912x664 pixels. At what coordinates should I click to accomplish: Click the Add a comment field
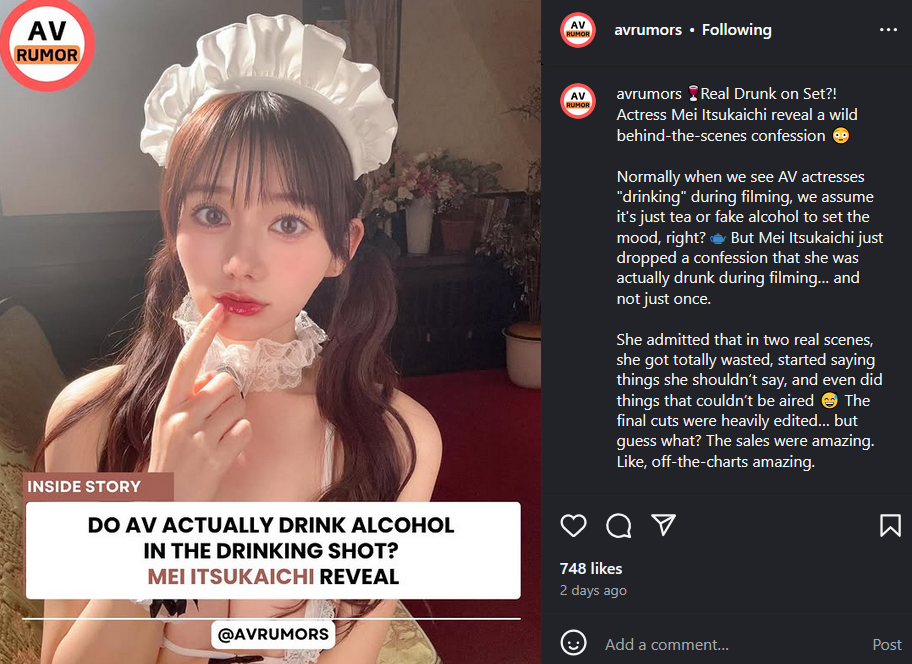tap(667, 644)
